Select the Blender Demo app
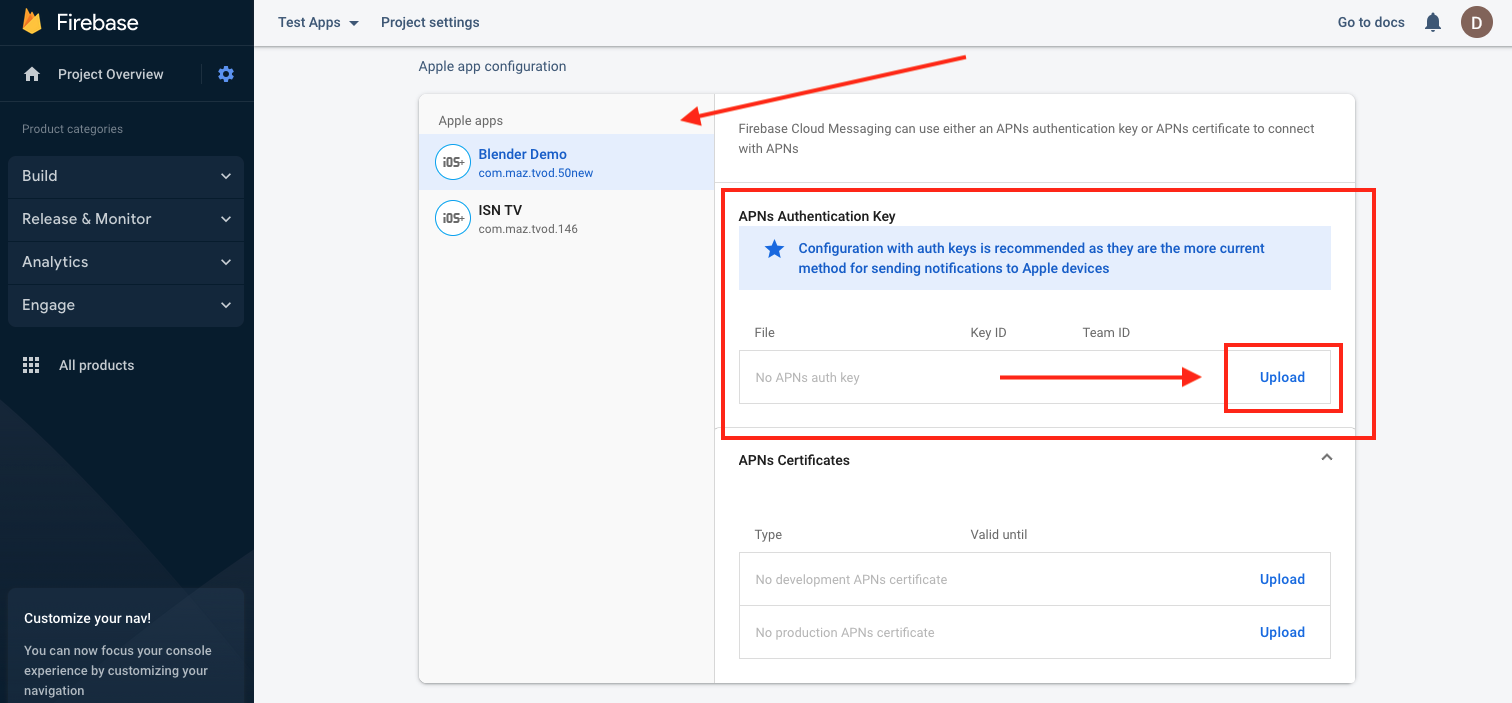1512x703 pixels. [x=567, y=162]
